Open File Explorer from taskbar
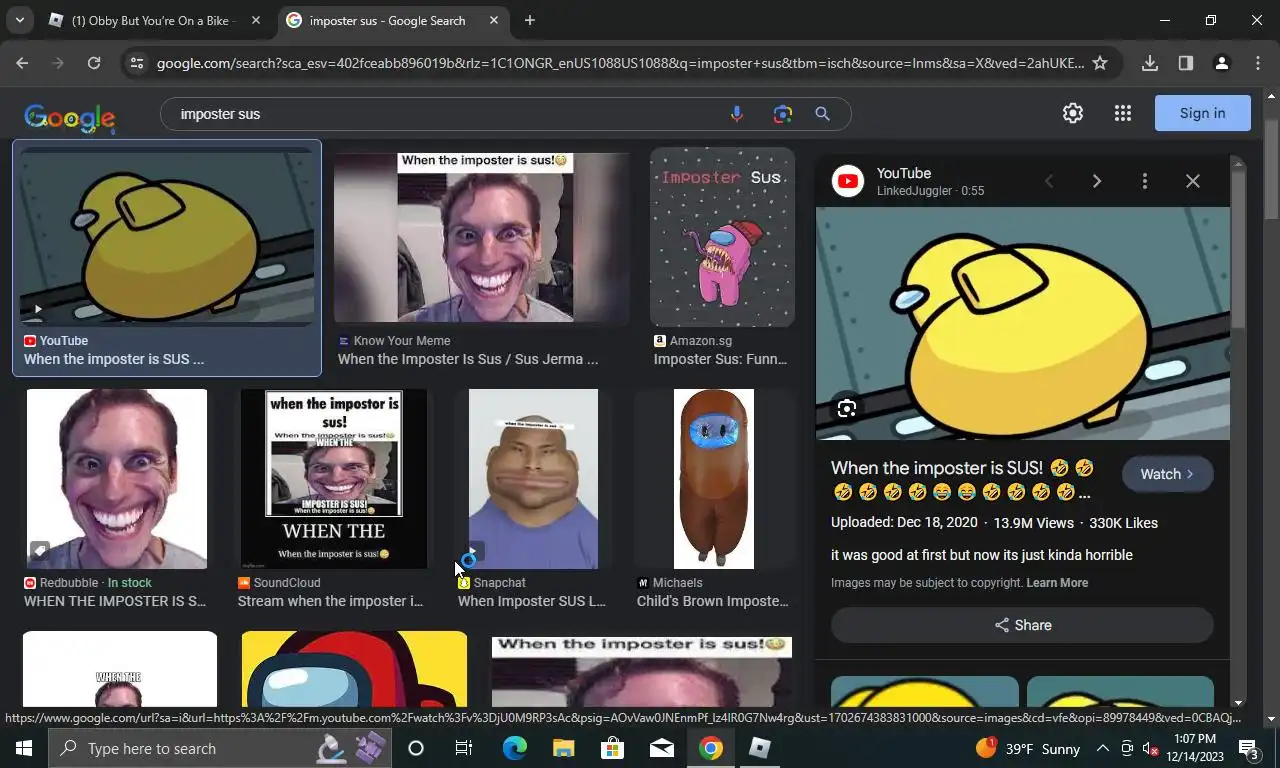The width and height of the screenshot is (1280, 768). click(564, 748)
